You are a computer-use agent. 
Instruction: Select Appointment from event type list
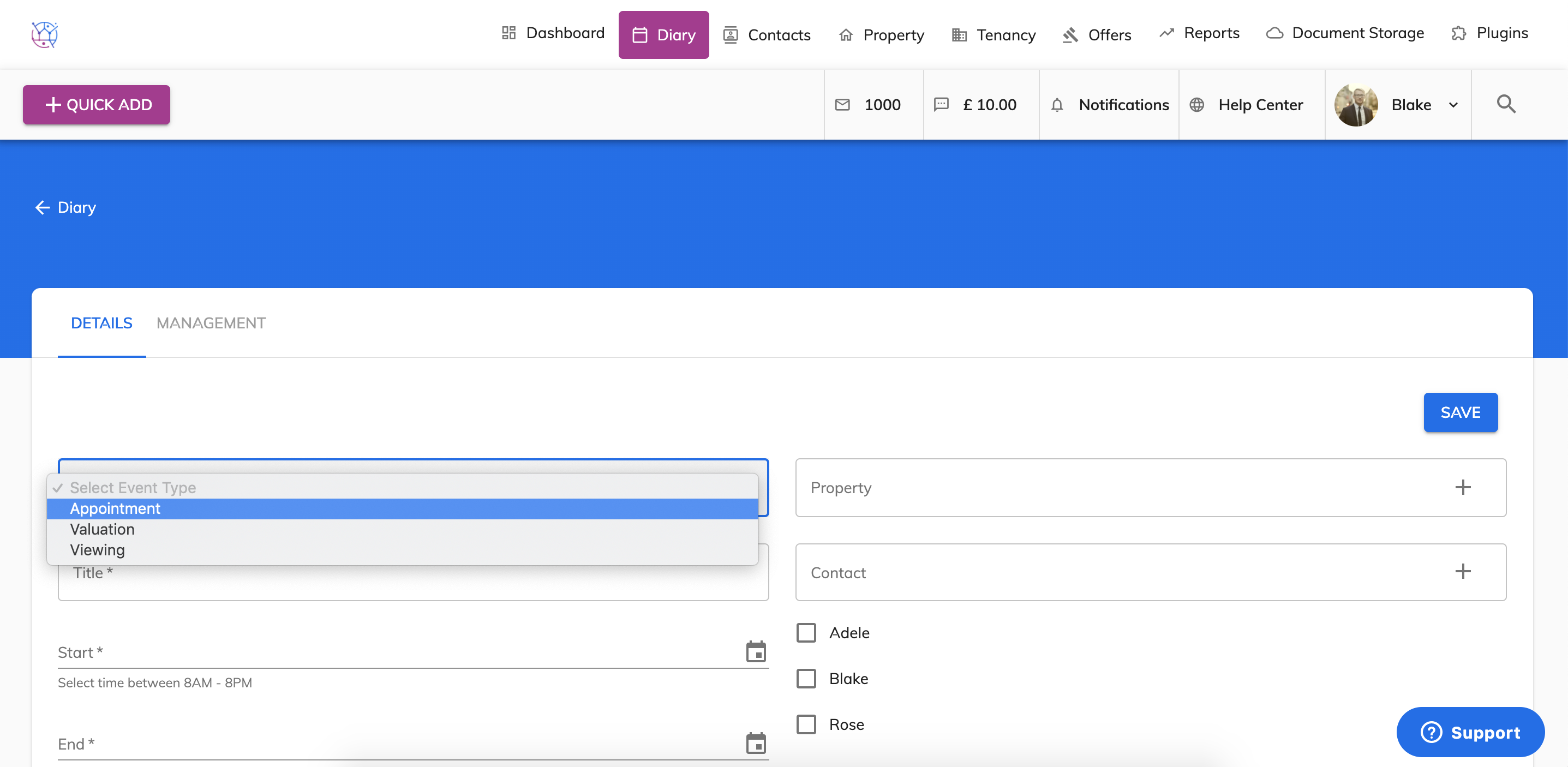click(x=115, y=508)
